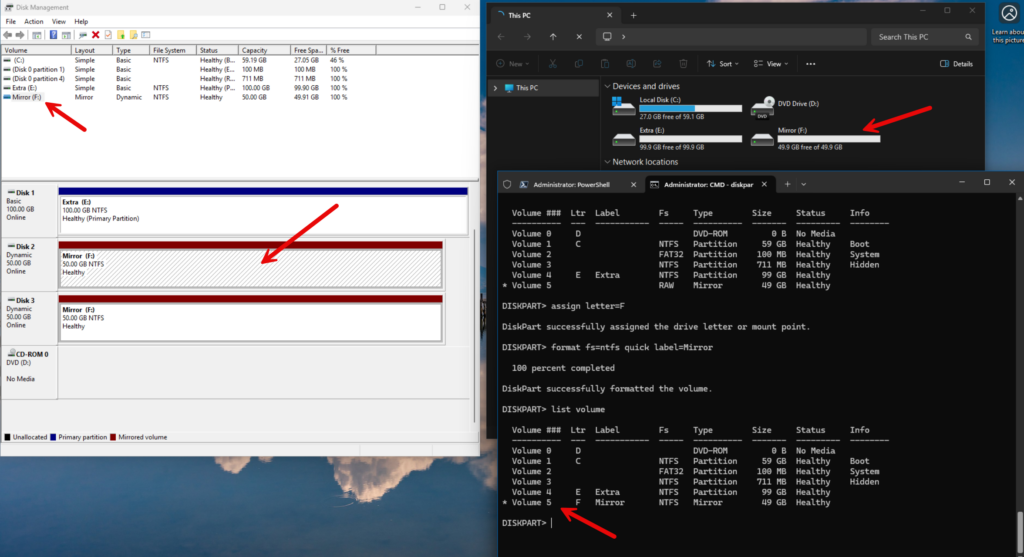Click the last settings-list icon in Disk Management toolbar
1024x557 pixels.
pos(146,35)
